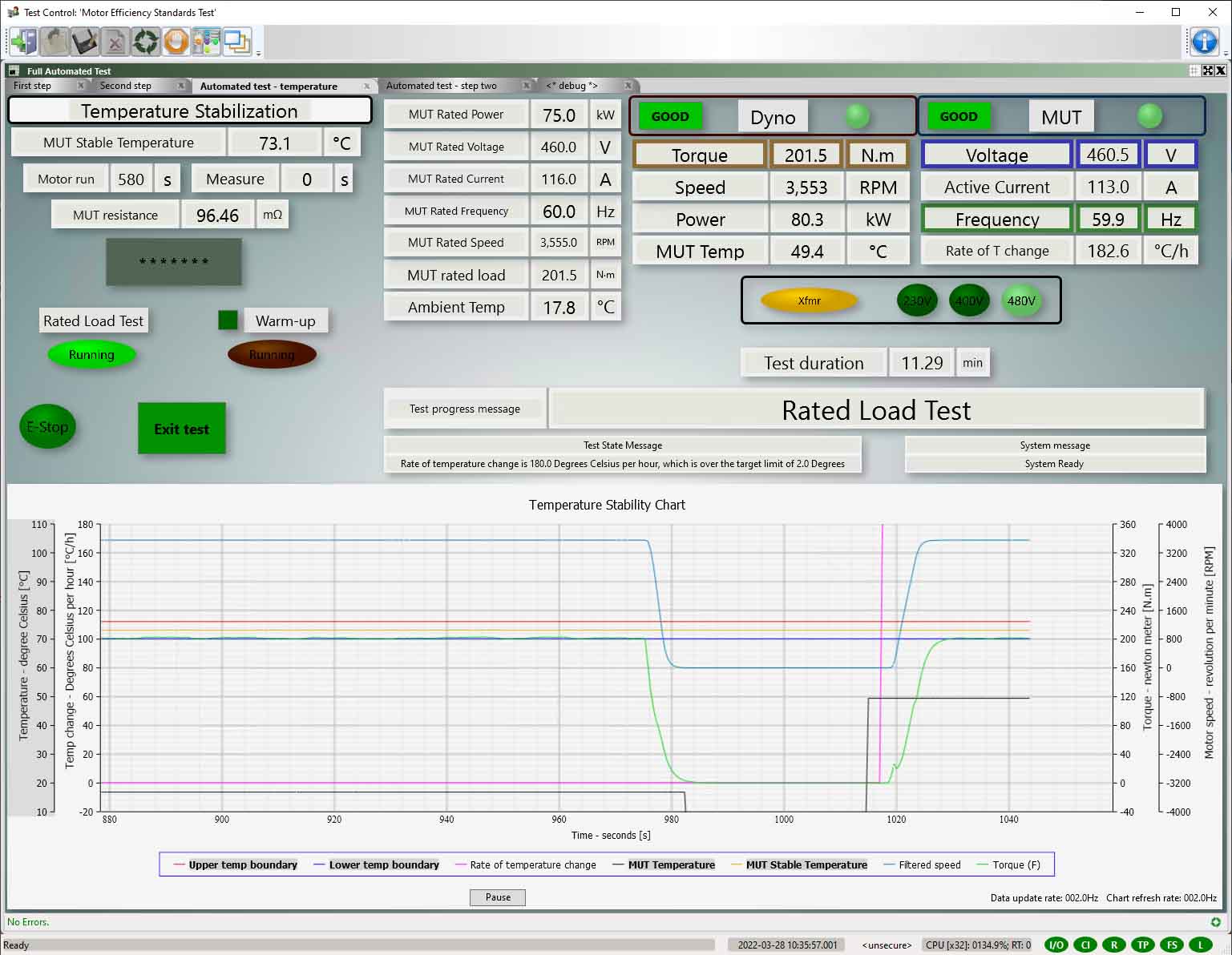Viewport: 1232px width, 955px height.
Task: Click the Test duration value field
Action: [921, 362]
